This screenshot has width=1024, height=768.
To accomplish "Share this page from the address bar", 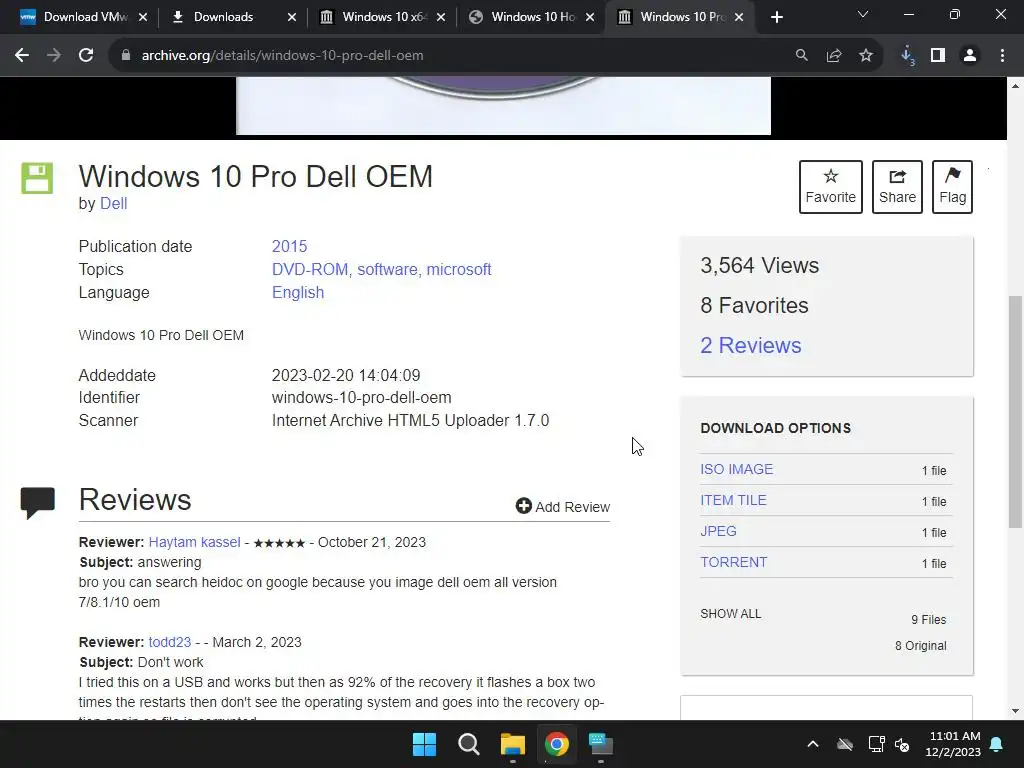I will [x=834, y=56].
